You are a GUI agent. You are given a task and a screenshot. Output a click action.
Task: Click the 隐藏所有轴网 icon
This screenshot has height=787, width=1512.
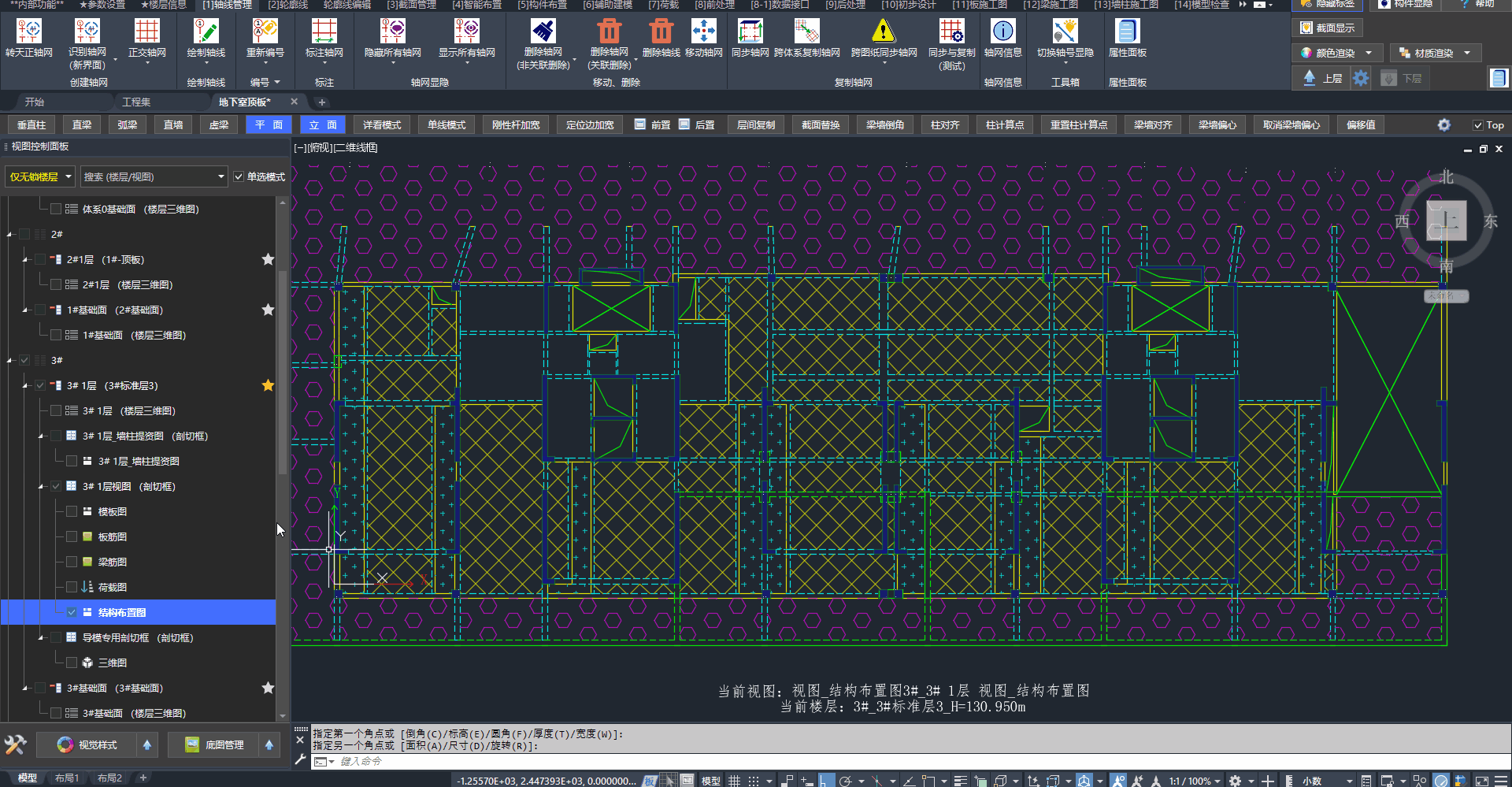(392, 32)
